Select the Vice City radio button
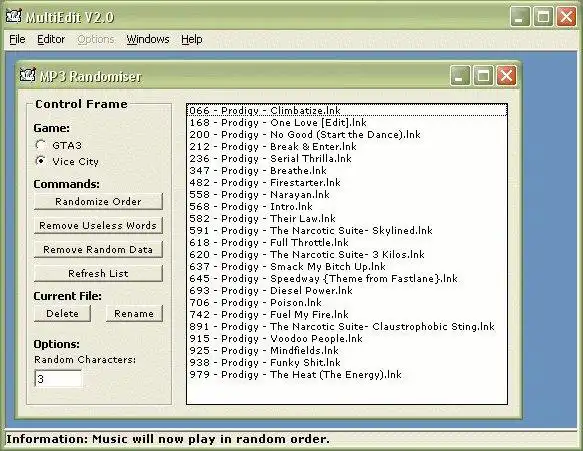The image size is (583, 451). (x=40, y=161)
